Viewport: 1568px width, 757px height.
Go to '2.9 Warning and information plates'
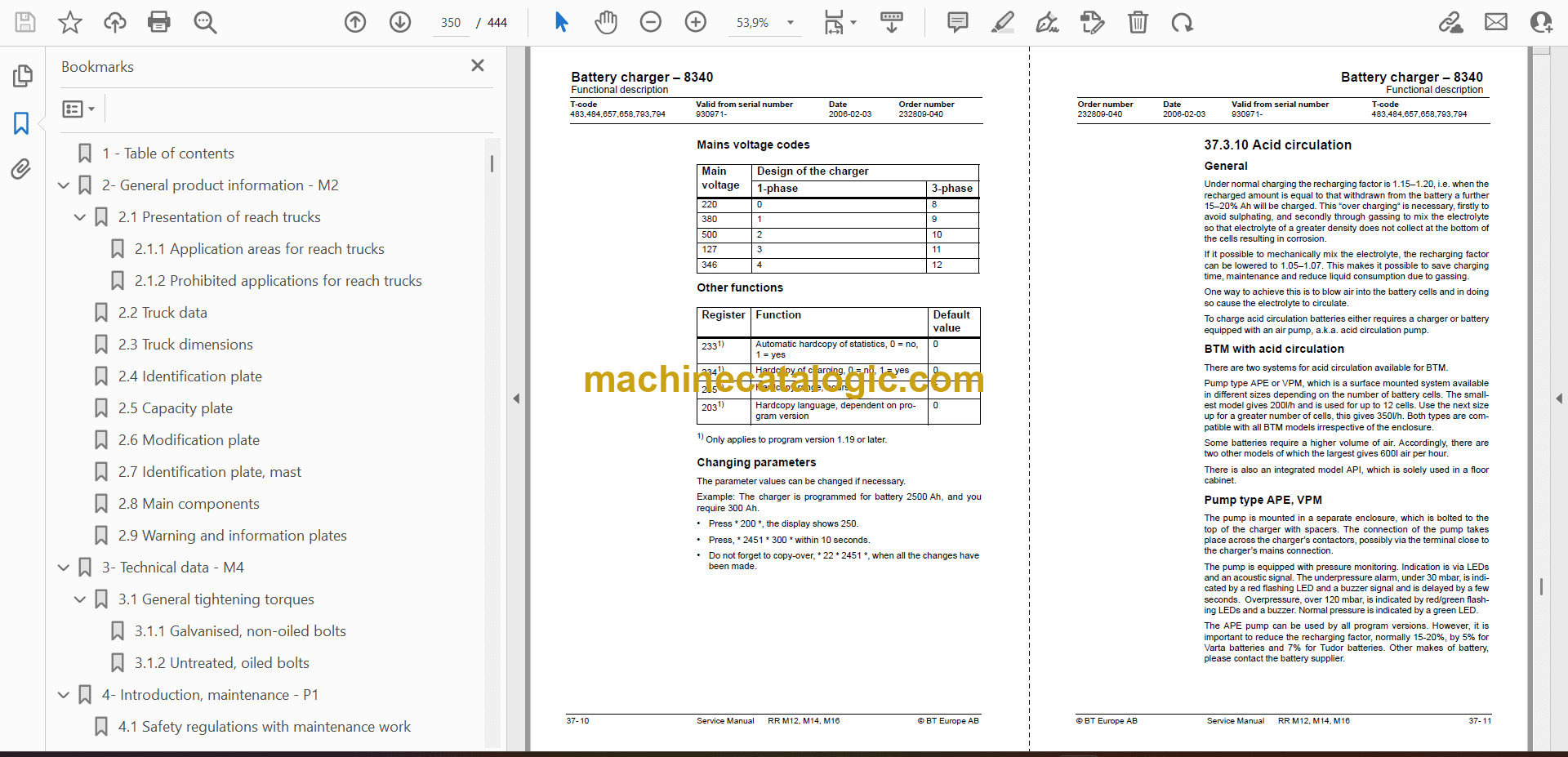232,536
